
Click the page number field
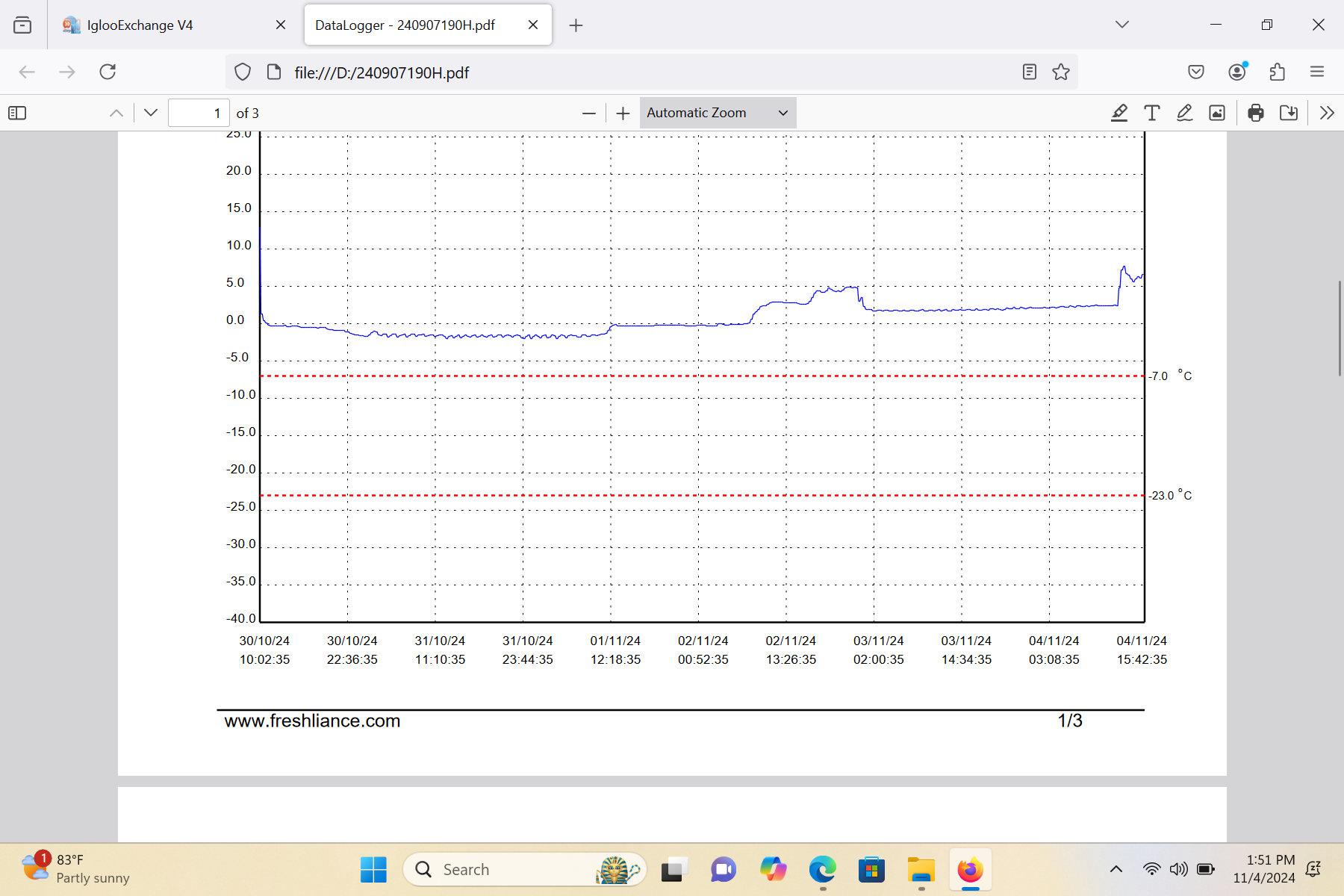coord(199,113)
